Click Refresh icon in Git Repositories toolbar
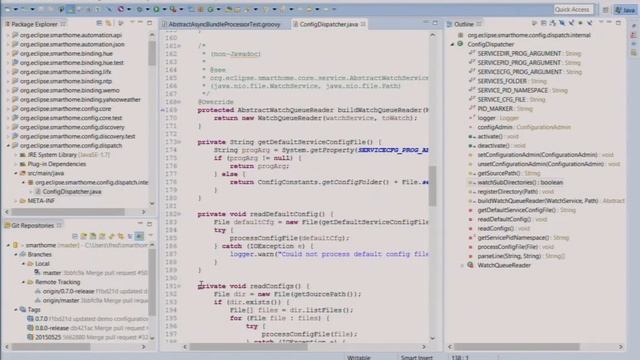Image resolution: width=640 pixels, height=360 pixels. [x=111, y=236]
